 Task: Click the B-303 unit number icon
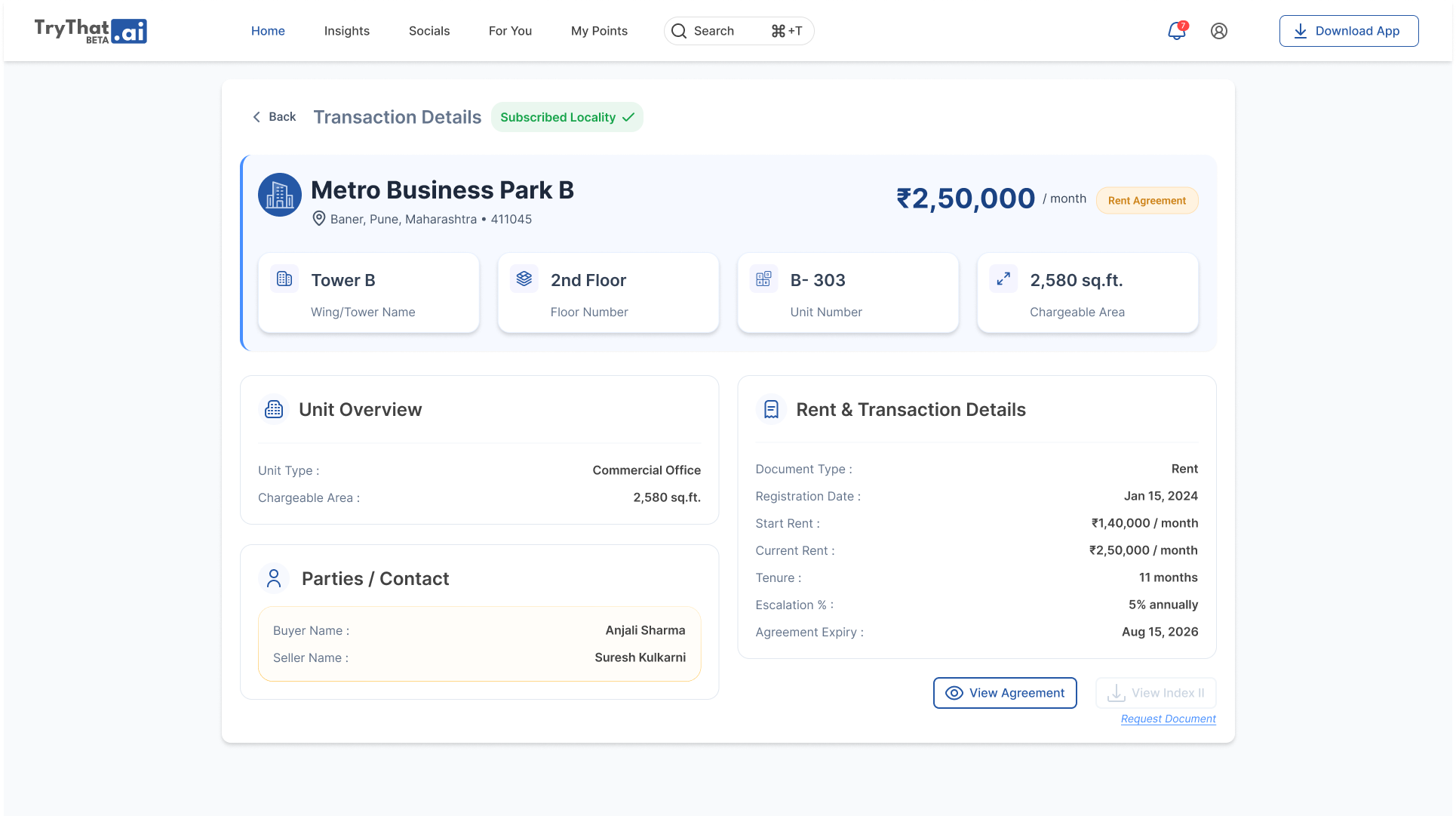pyautogui.click(x=763, y=279)
